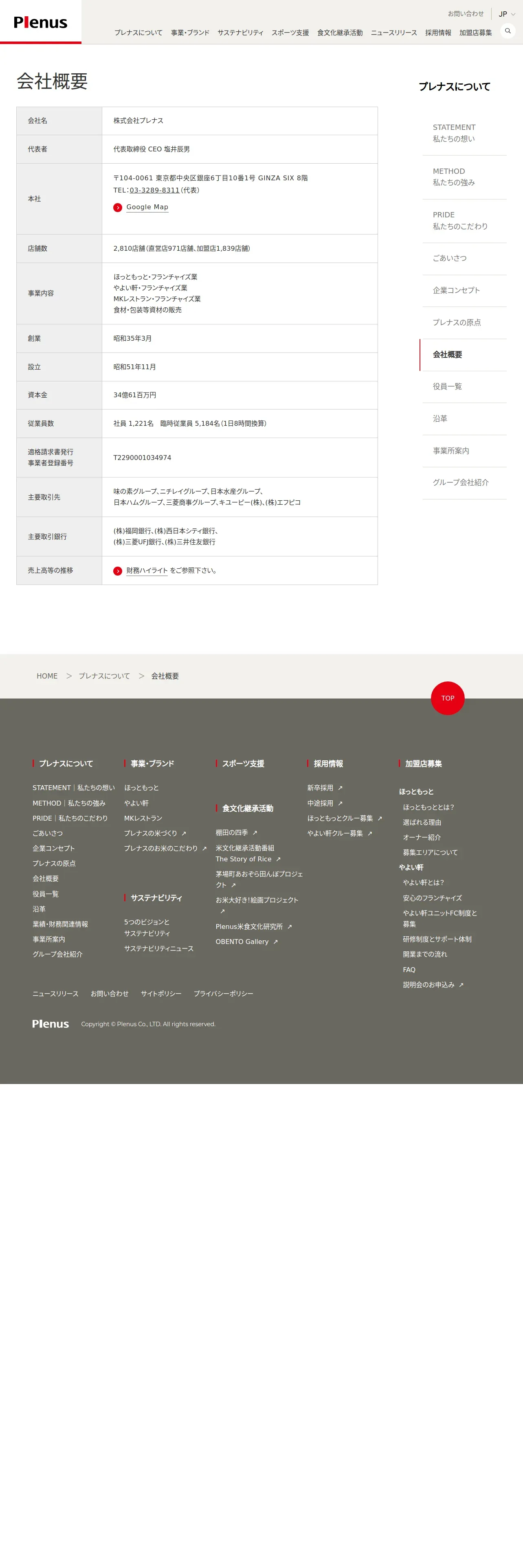Select 企業コンセプト in sidebar

465,290
